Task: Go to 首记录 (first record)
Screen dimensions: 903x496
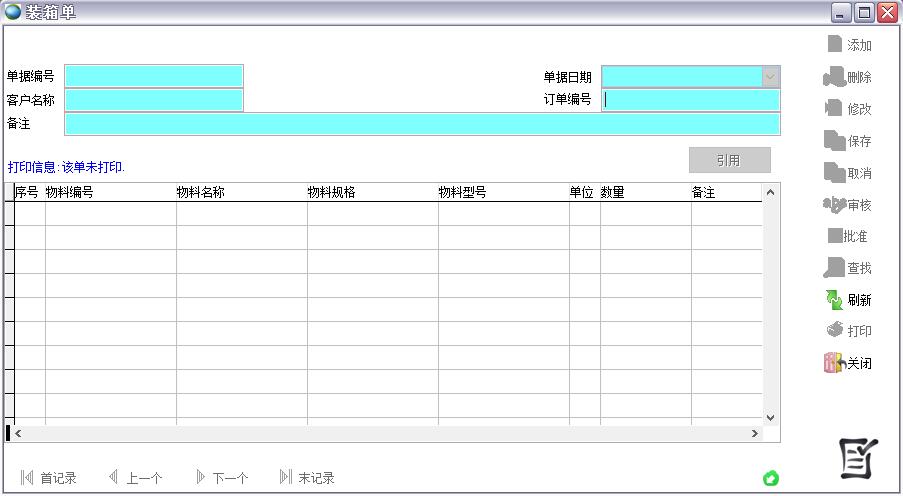Action: (48, 478)
